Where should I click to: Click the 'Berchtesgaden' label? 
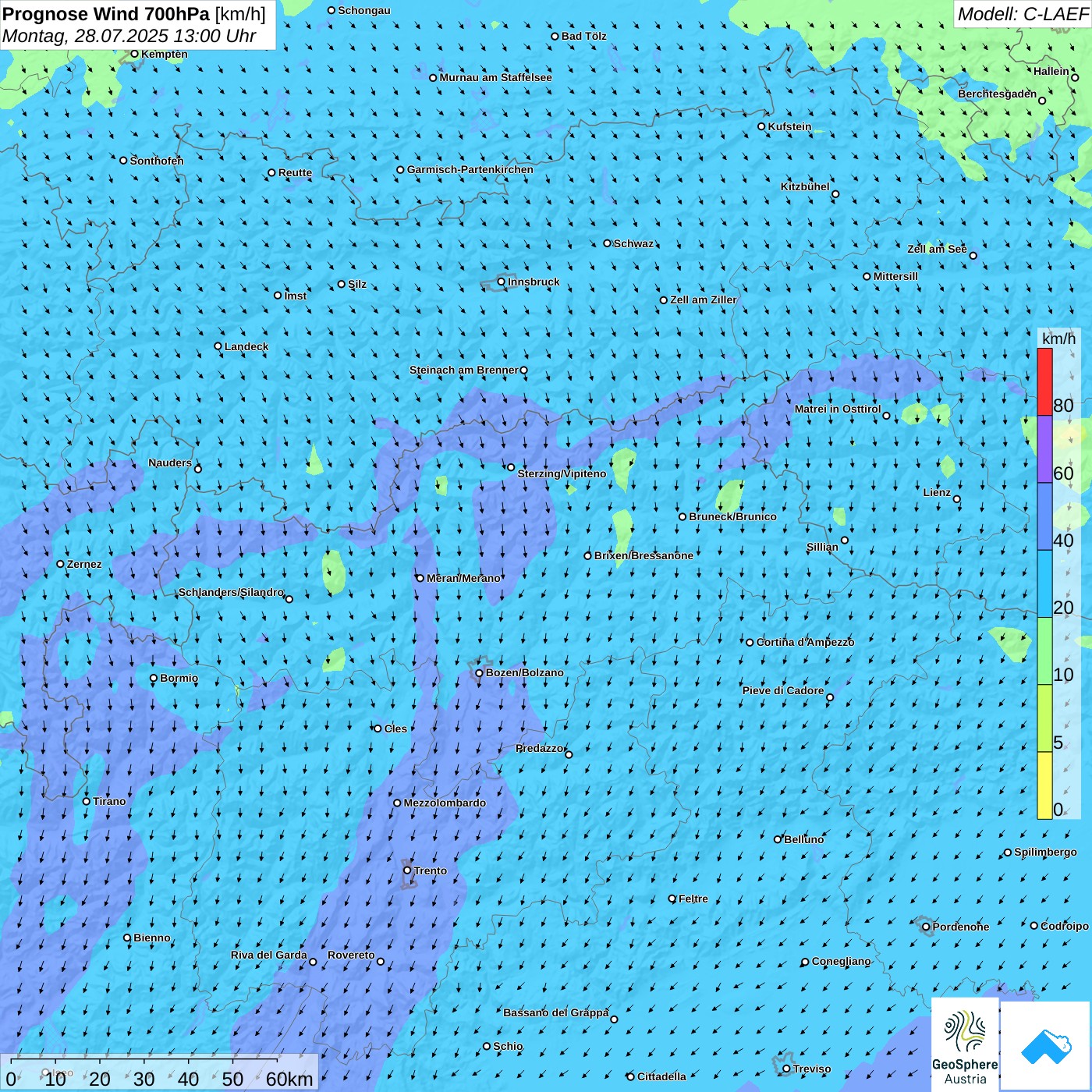tap(998, 94)
